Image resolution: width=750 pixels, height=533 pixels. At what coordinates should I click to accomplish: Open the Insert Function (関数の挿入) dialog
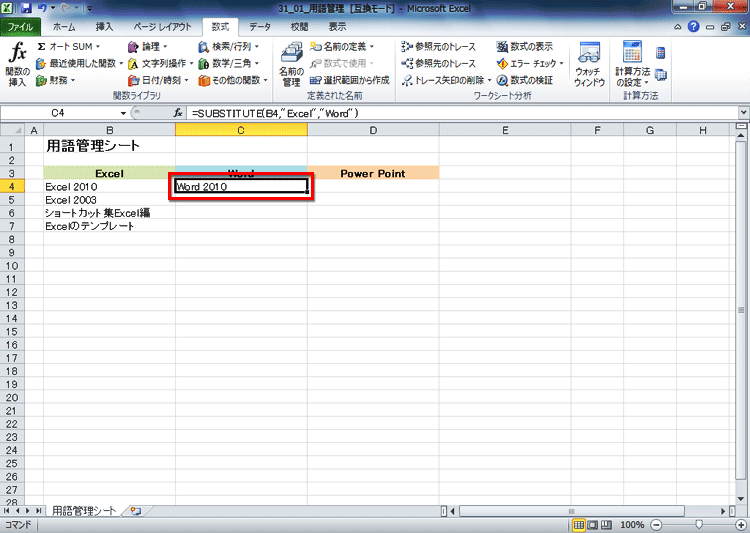tap(18, 65)
